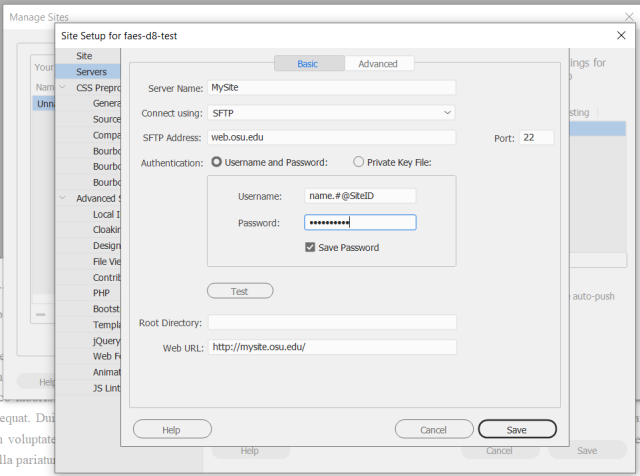This screenshot has height=476, width=640.
Task: Select the Web Fonts item
Action: pyautogui.click(x=107, y=356)
